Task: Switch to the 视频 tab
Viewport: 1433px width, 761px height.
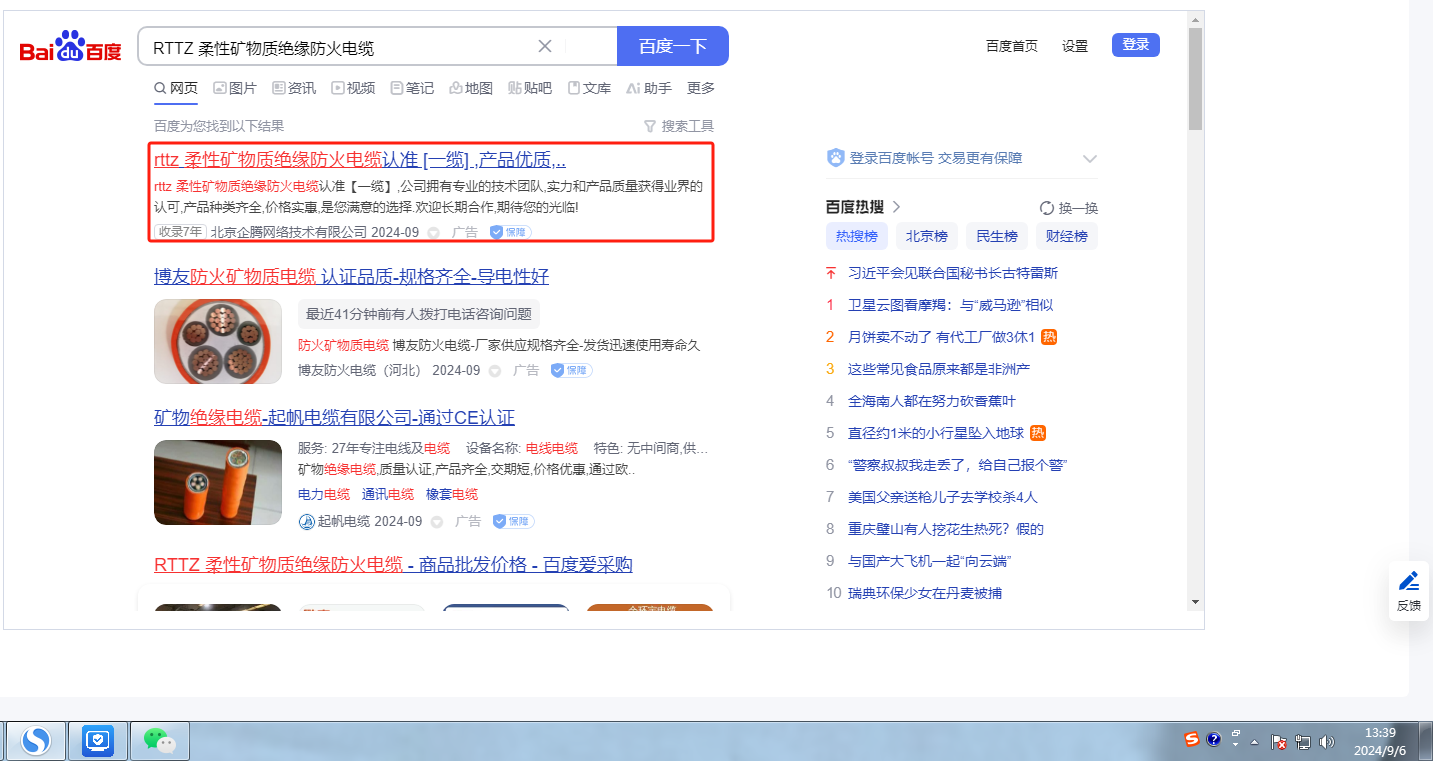Action: coord(353,88)
